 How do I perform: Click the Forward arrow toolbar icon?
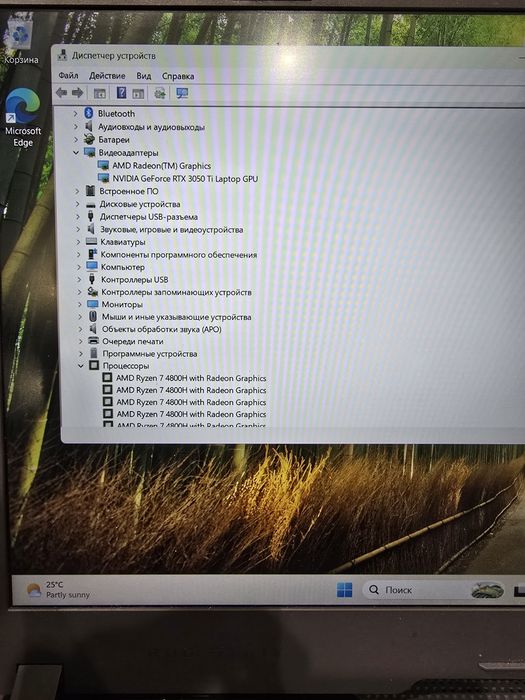[78, 92]
